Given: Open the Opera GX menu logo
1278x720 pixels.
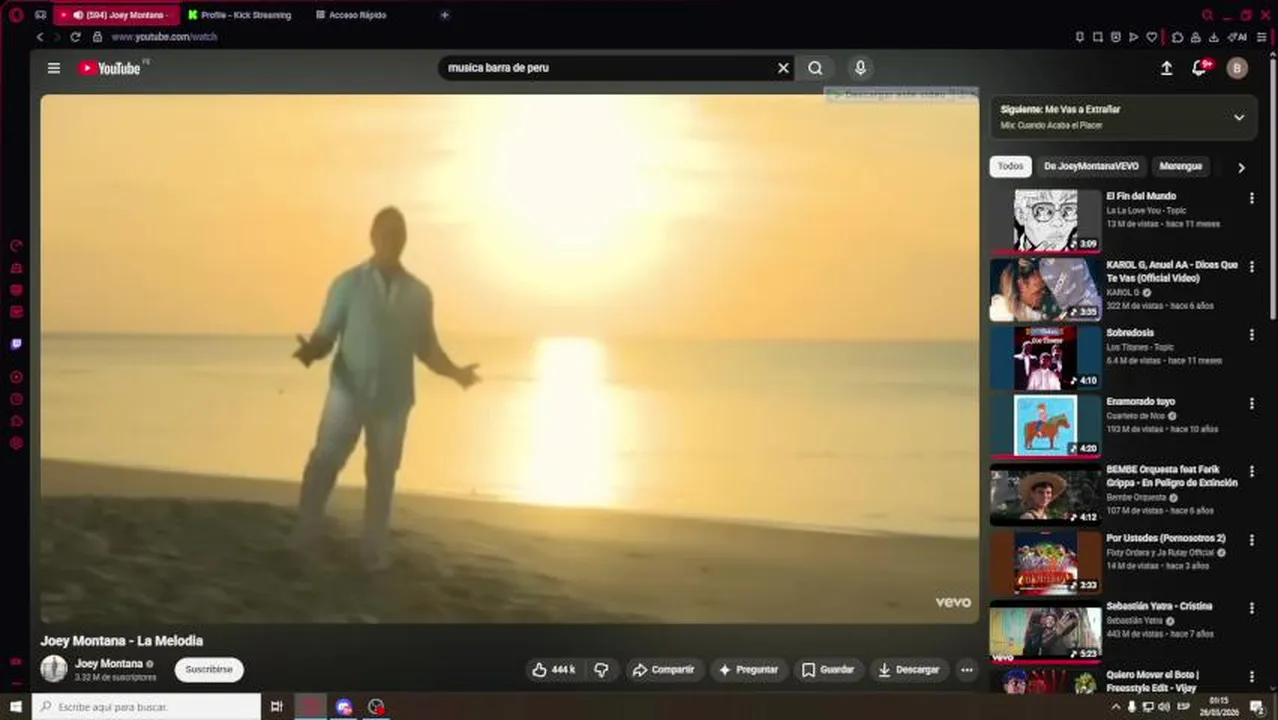Looking at the screenshot, I should (x=15, y=15).
